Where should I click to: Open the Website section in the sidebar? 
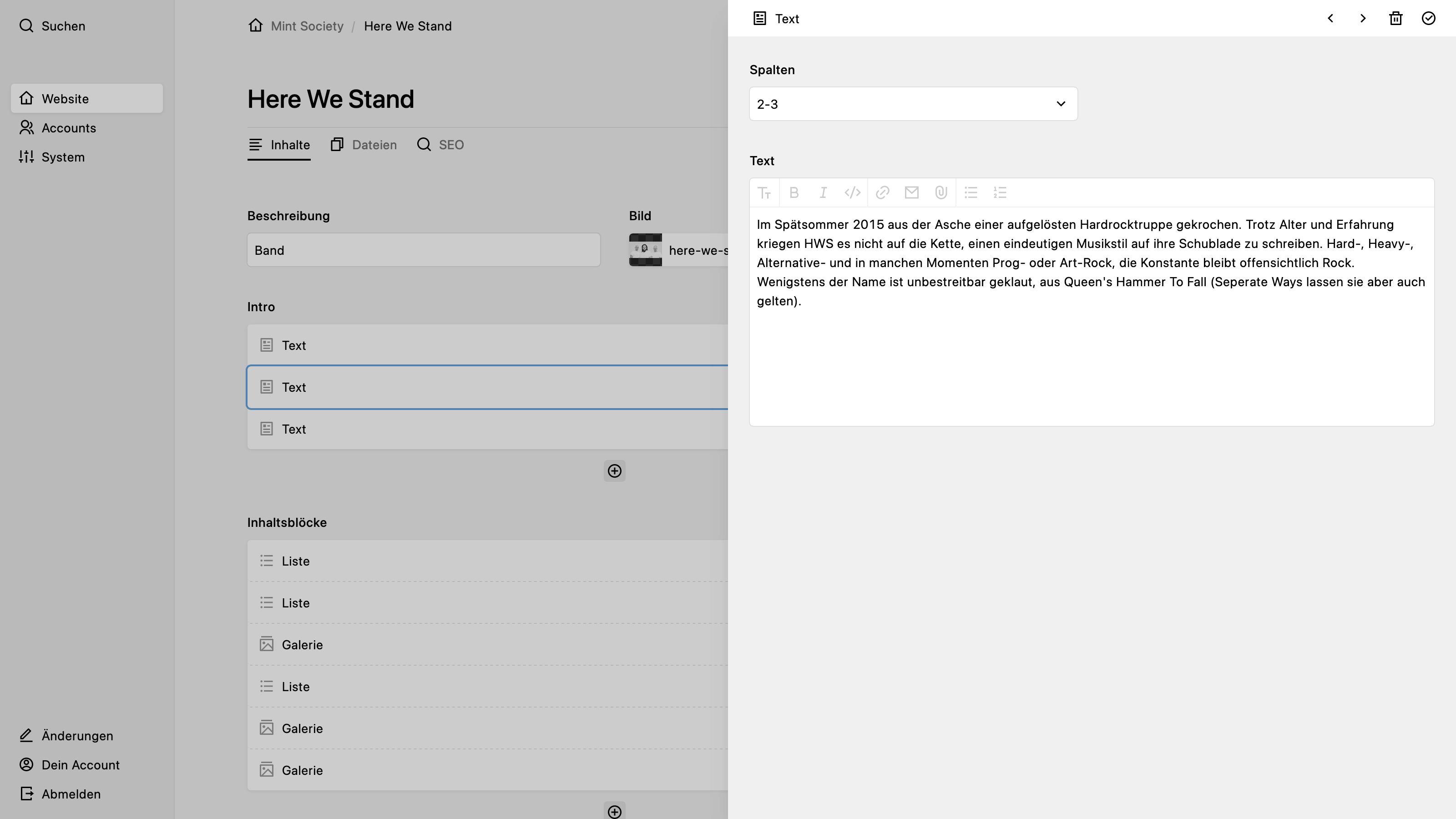tap(87, 99)
